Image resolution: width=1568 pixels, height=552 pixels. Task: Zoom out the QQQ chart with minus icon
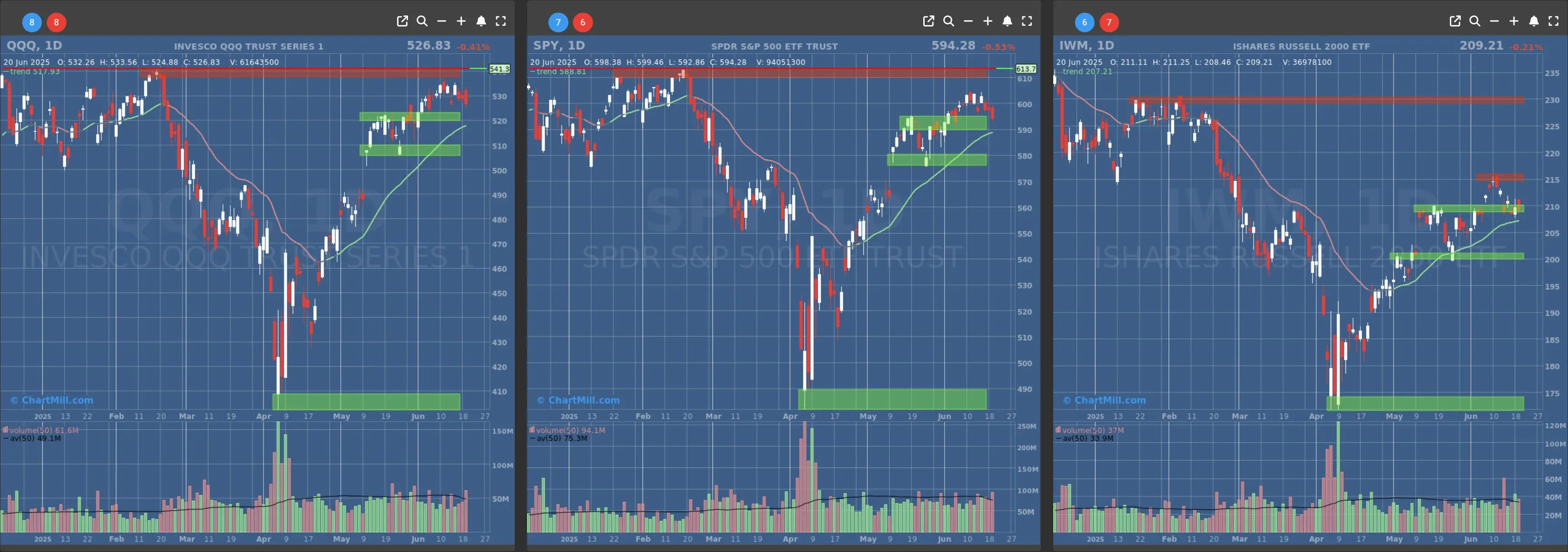point(442,21)
